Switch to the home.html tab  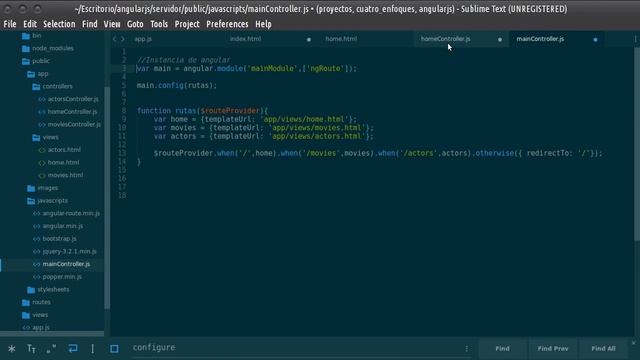click(341, 39)
